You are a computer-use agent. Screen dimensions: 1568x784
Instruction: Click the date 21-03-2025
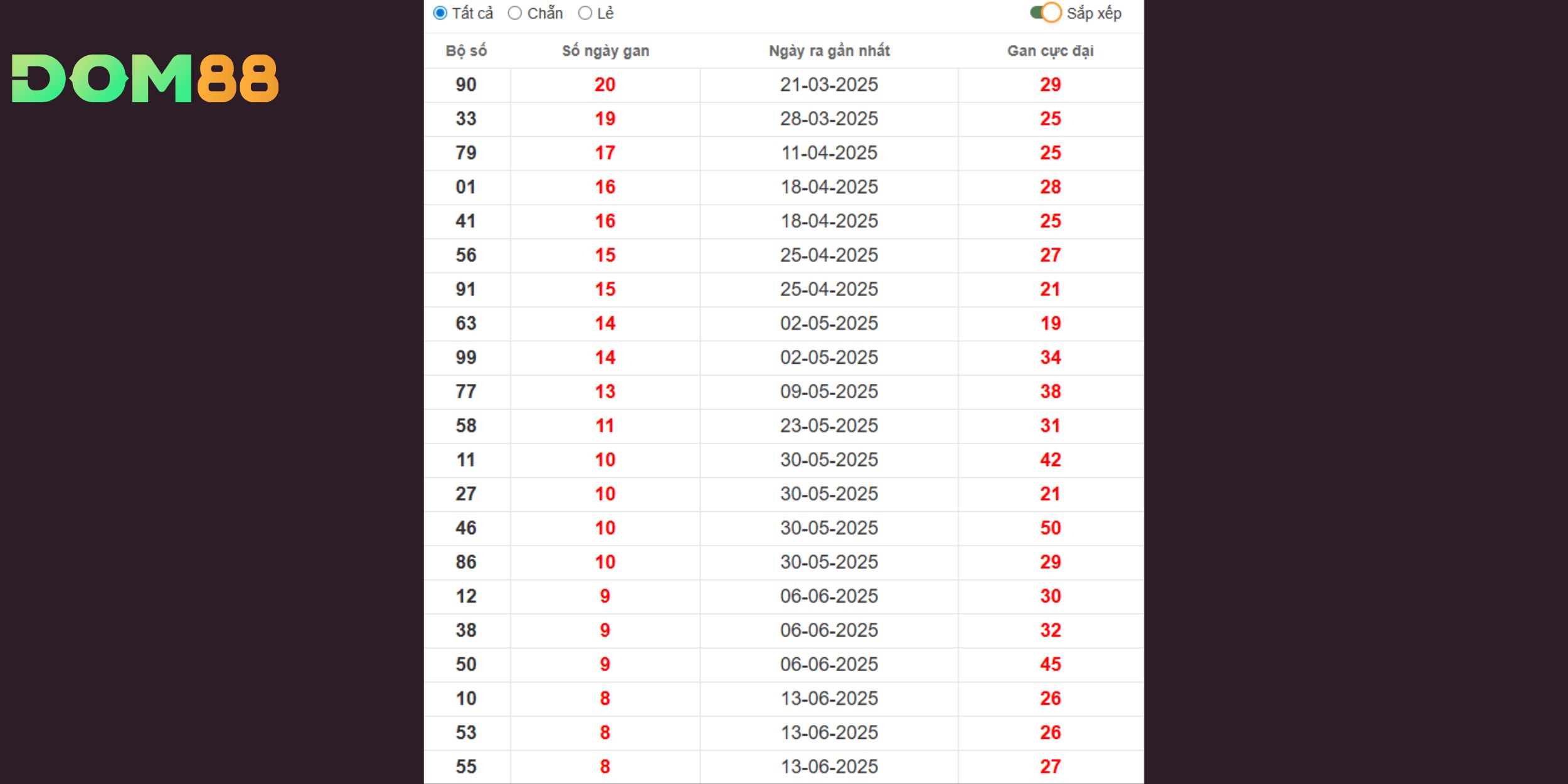click(829, 85)
